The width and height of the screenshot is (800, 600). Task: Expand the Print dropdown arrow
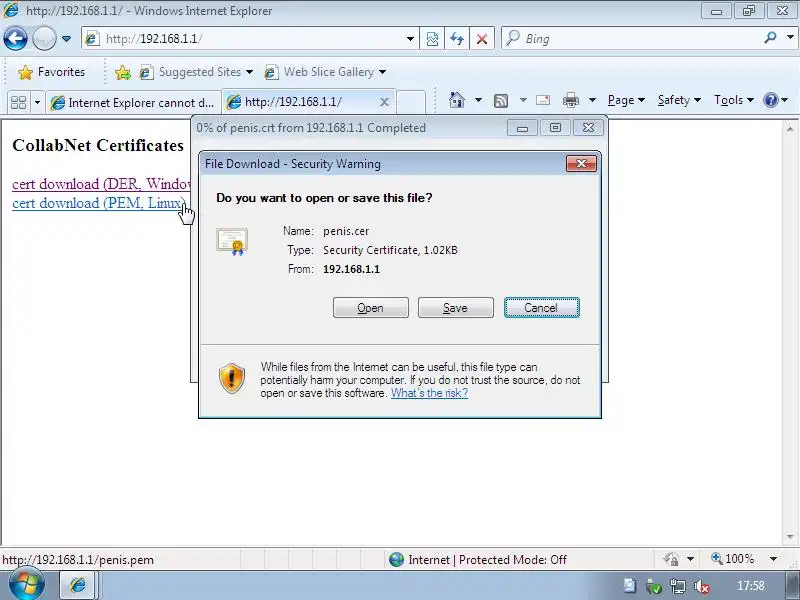pos(592,100)
